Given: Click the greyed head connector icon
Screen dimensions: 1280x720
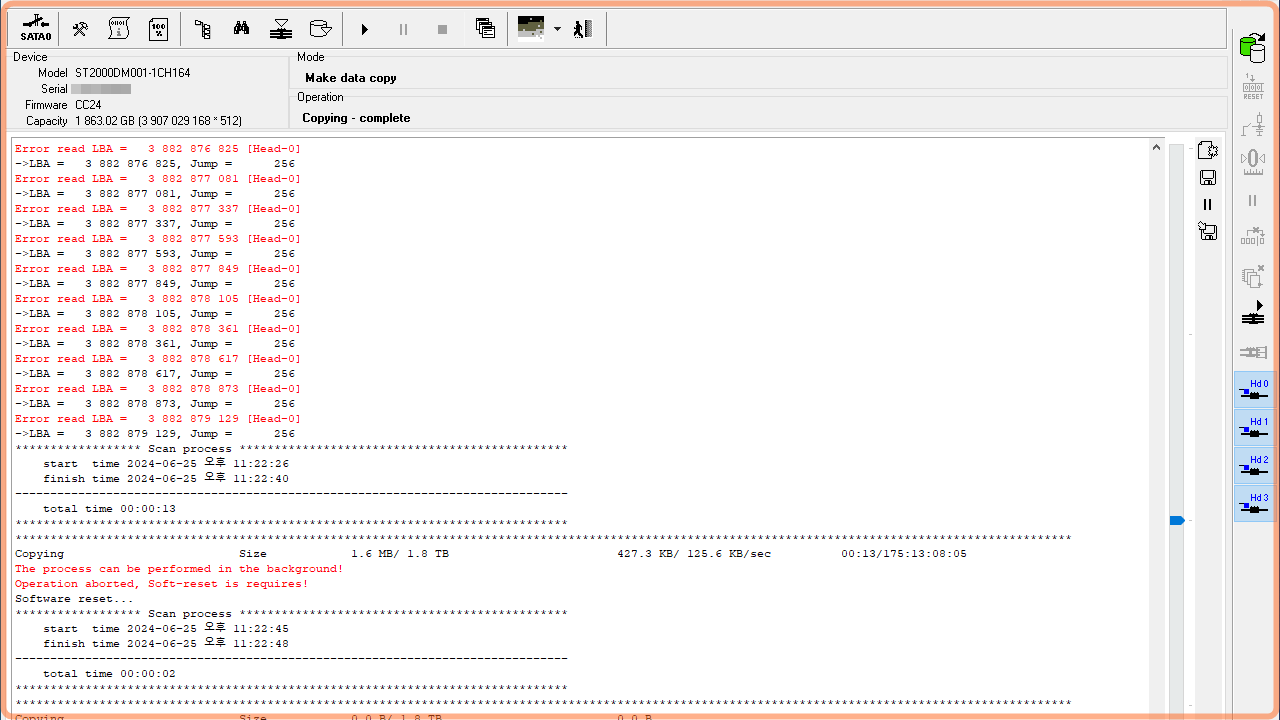Looking at the screenshot, I should (x=1253, y=352).
